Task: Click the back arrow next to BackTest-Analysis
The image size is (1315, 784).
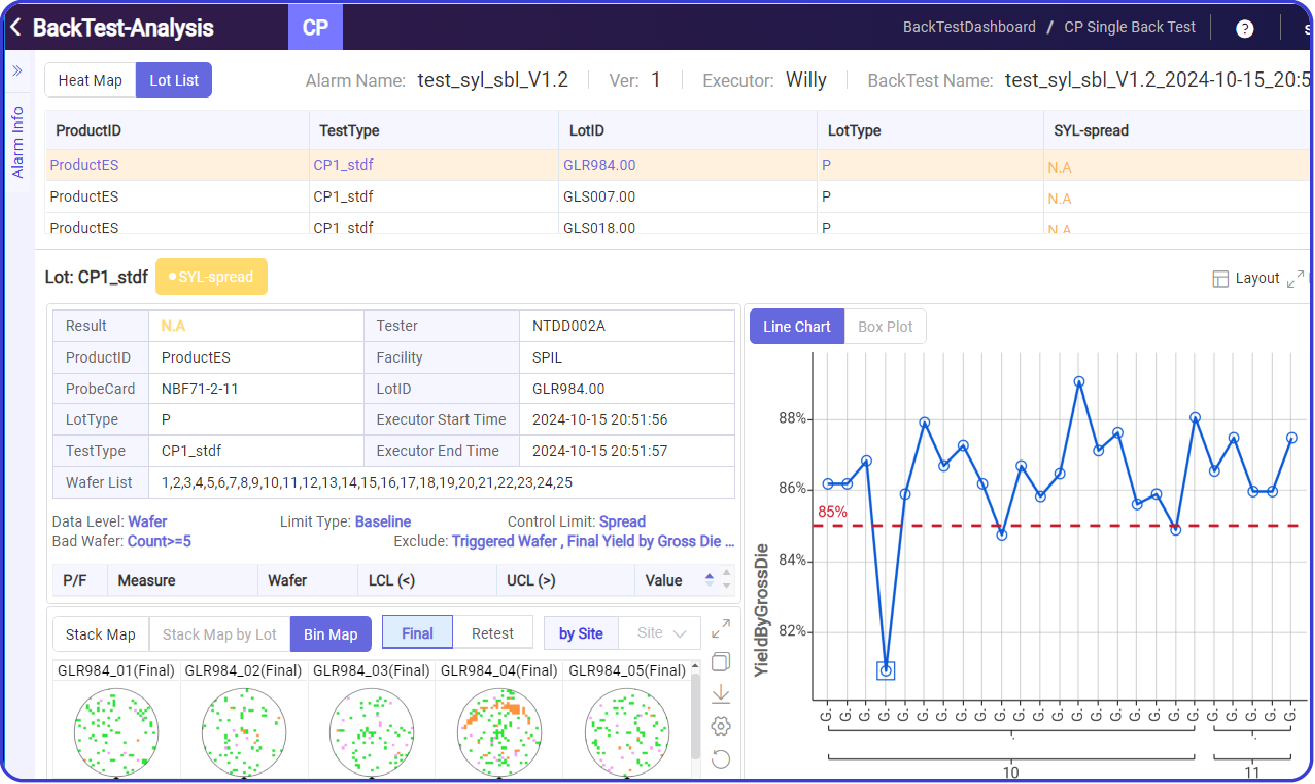Action: point(14,27)
